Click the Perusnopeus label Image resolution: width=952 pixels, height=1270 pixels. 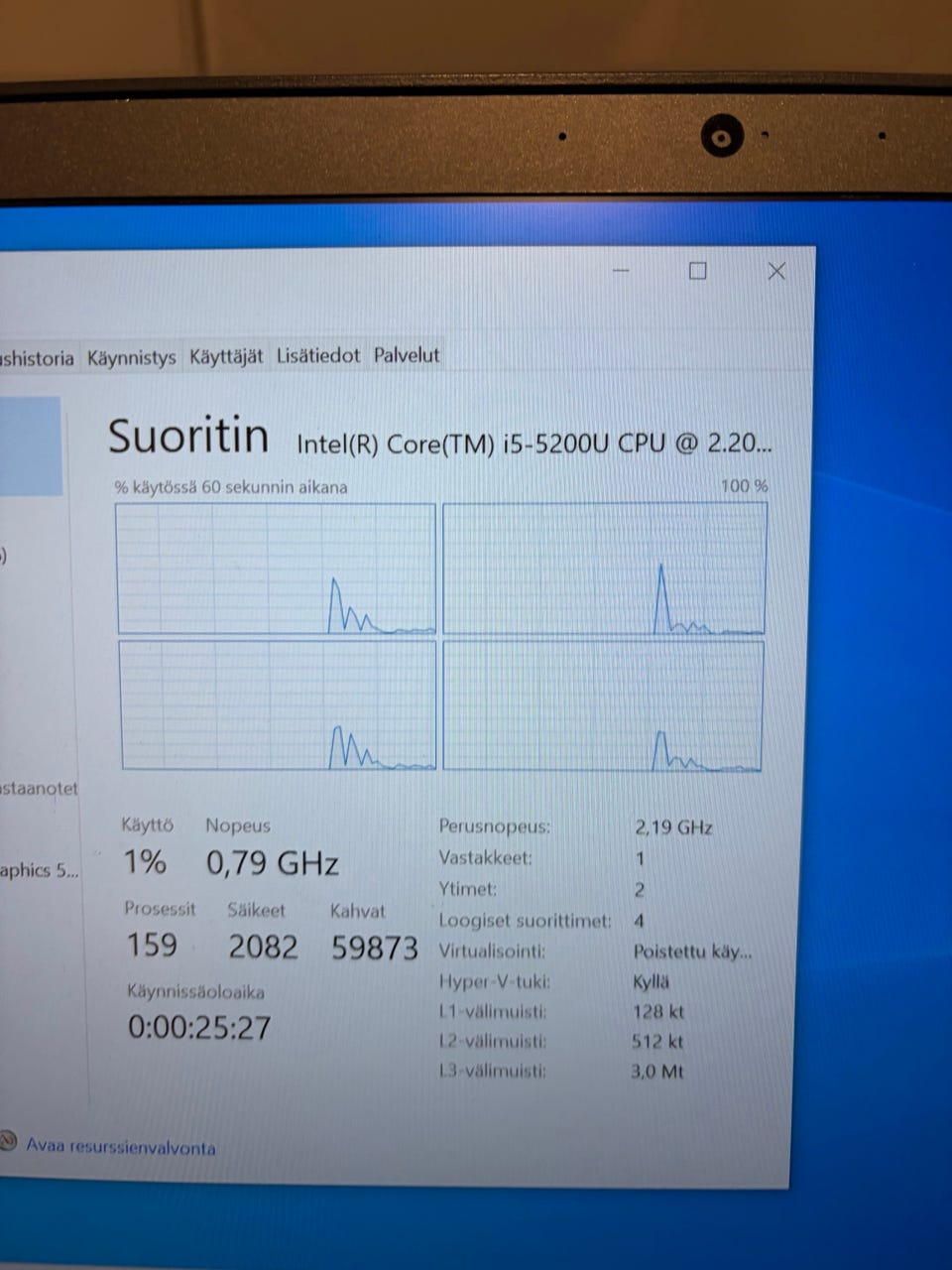tap(494, 826)
